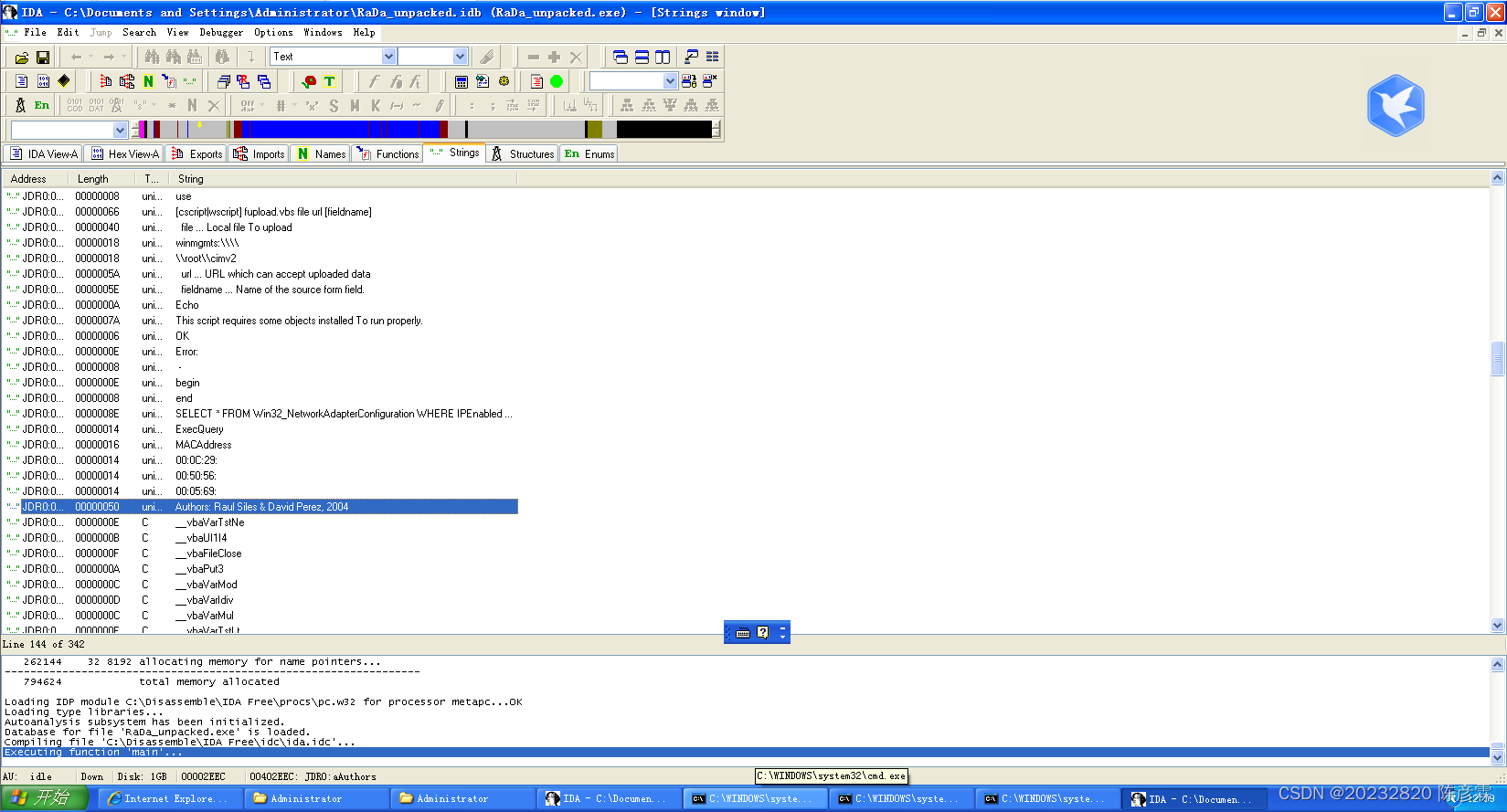Image resolution: width=1507 pixels, height=812 pixels.
Task: Click the black segment of the navigation band
Action: point(663,130)
